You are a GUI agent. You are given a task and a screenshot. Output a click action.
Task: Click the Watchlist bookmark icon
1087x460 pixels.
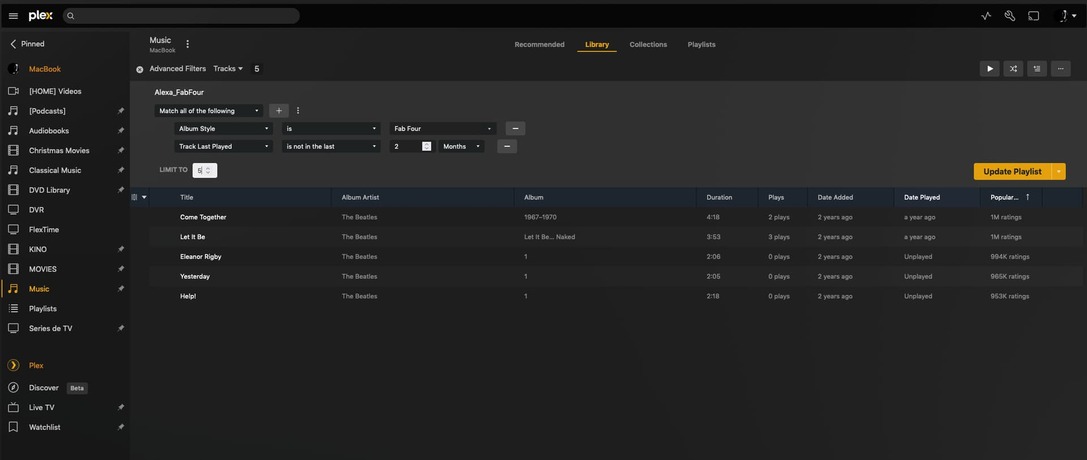click(x=13, y=427)
